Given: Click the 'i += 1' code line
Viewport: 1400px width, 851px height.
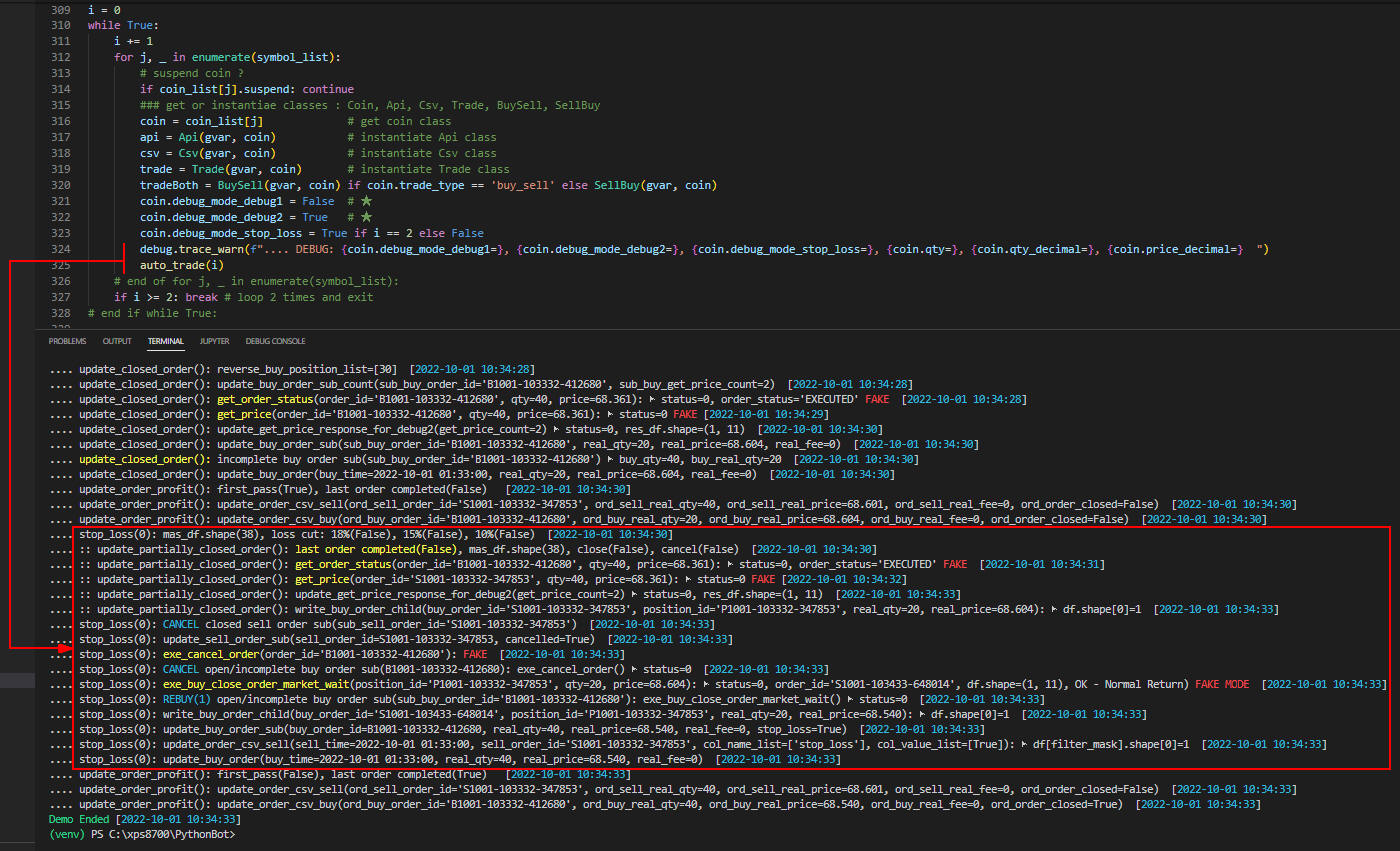Looking at the screenshot, I should 133,41.
